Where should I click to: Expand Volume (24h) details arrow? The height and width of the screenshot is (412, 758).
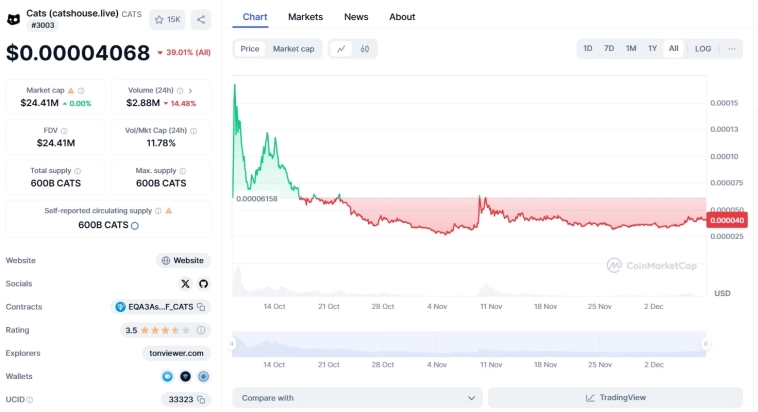[190, 90]
